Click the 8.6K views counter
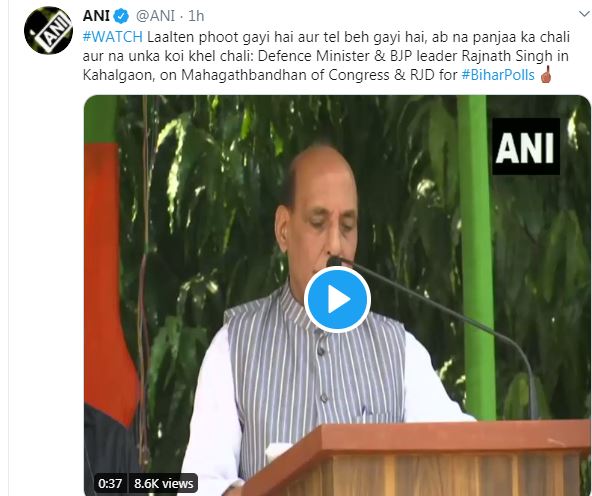 pyautogui.click(x=164, y=484)
